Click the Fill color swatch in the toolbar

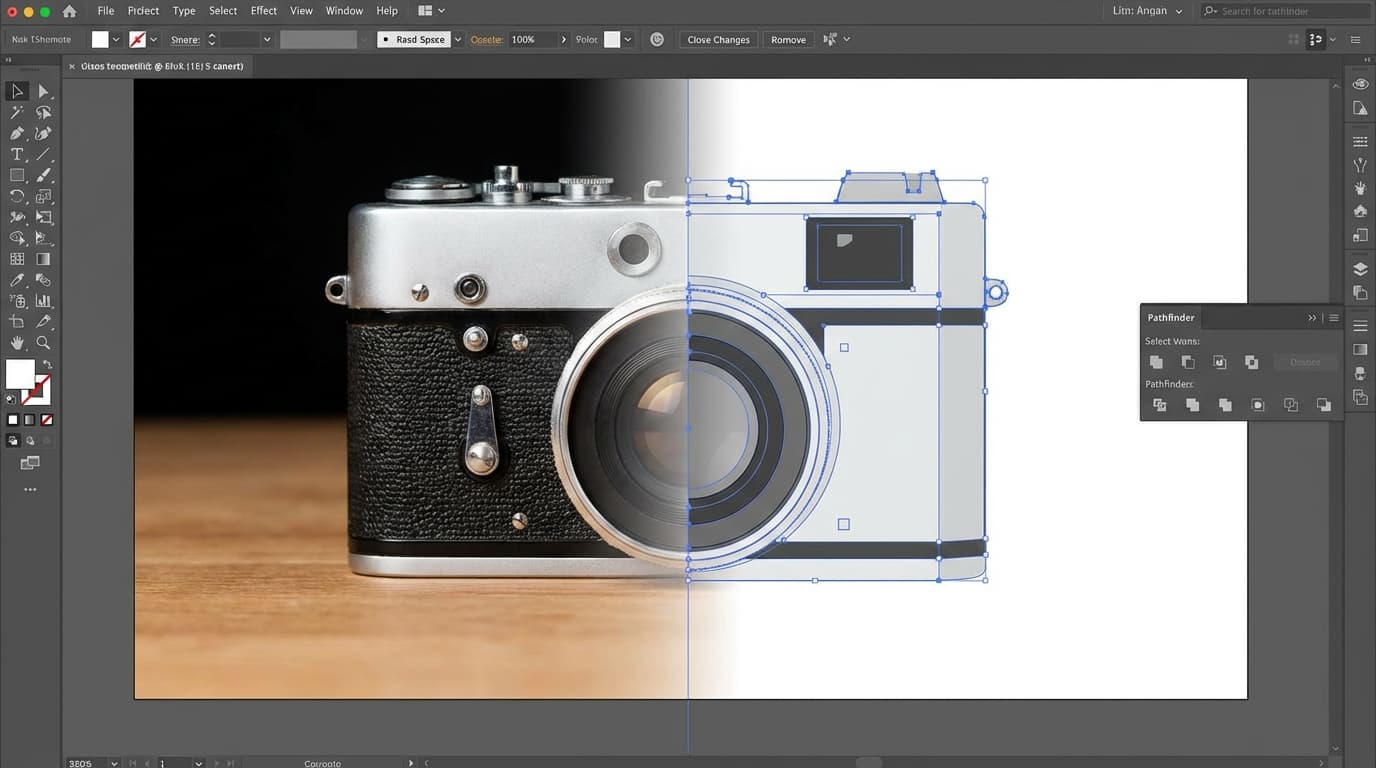(x=22, y=372)
